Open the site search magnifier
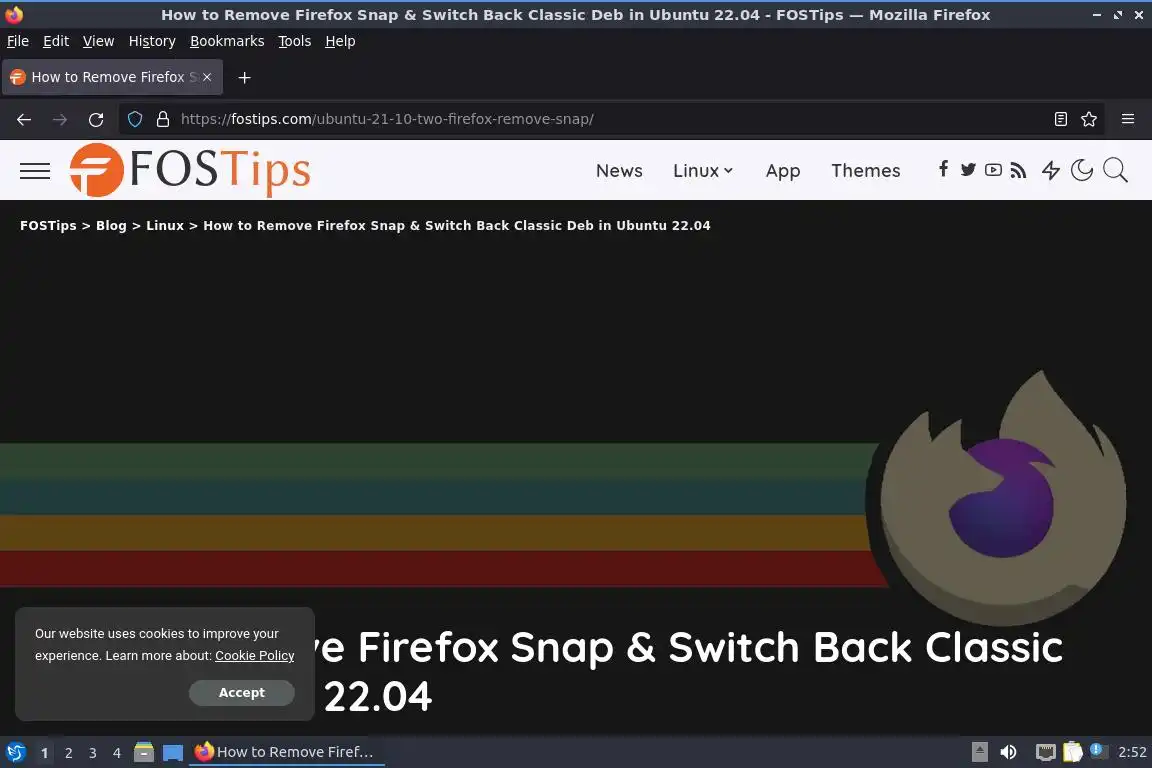1152x768 pixels. [1115, 171]
